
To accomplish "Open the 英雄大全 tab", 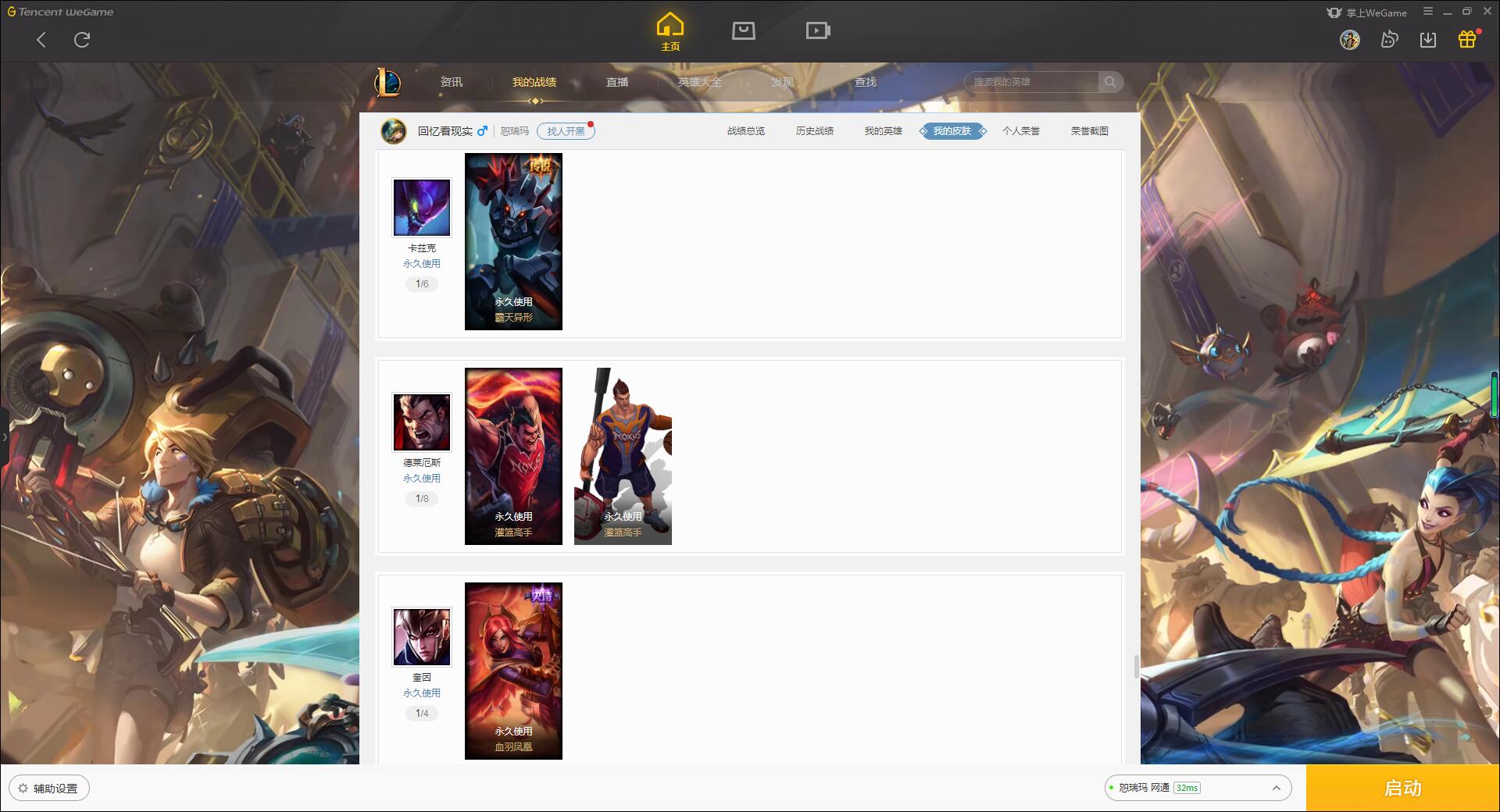I will (x=700, y=82).
